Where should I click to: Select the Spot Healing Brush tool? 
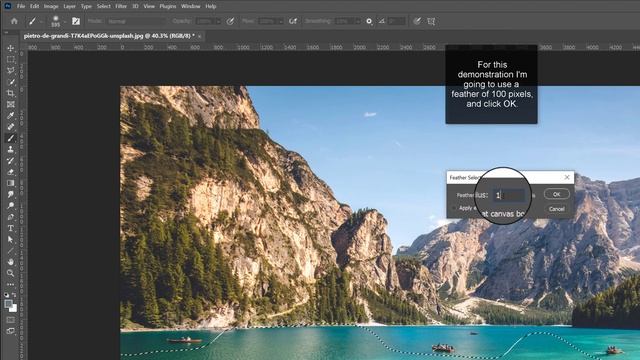click(x=11, y=127)
